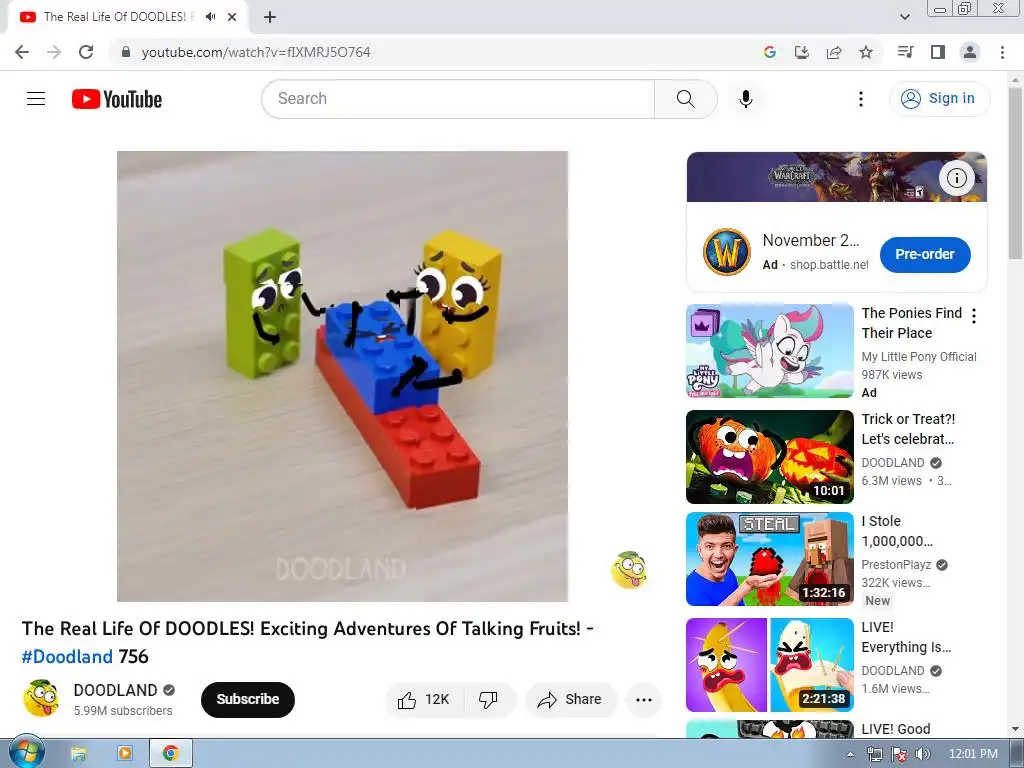Open the YouTube hamburger guide menu
The image size is (1024, 768).
click(36, 99)
